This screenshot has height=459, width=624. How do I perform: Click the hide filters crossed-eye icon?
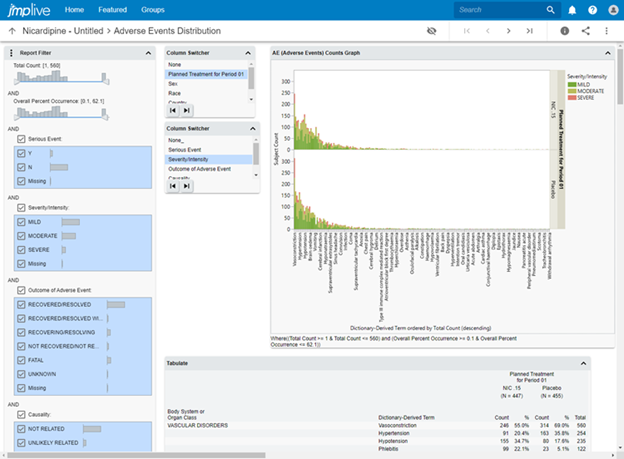pos(432,31)
